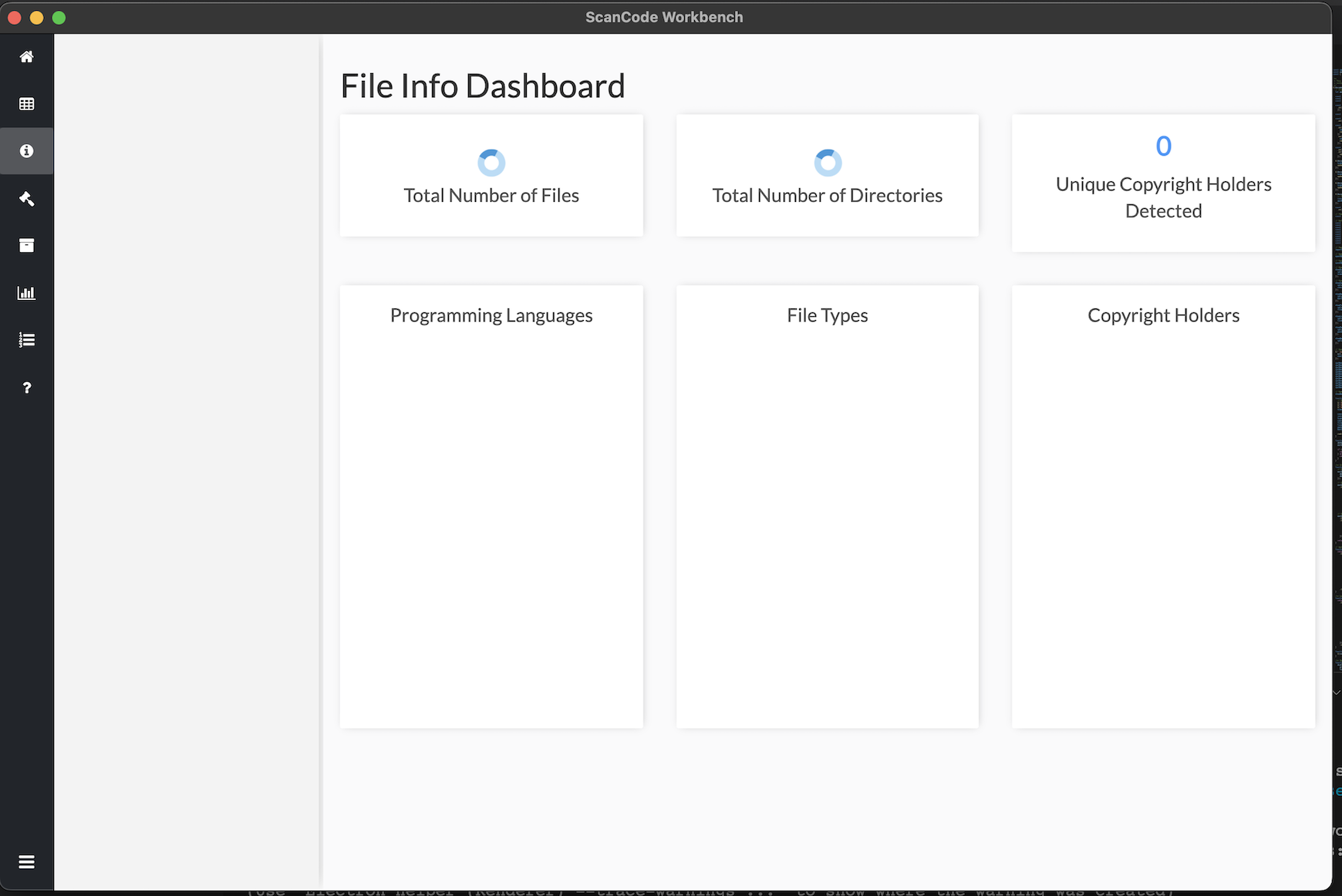Click the loading spinner for directories count
This screenshot has width=1342, height=896.
point(828,163)
